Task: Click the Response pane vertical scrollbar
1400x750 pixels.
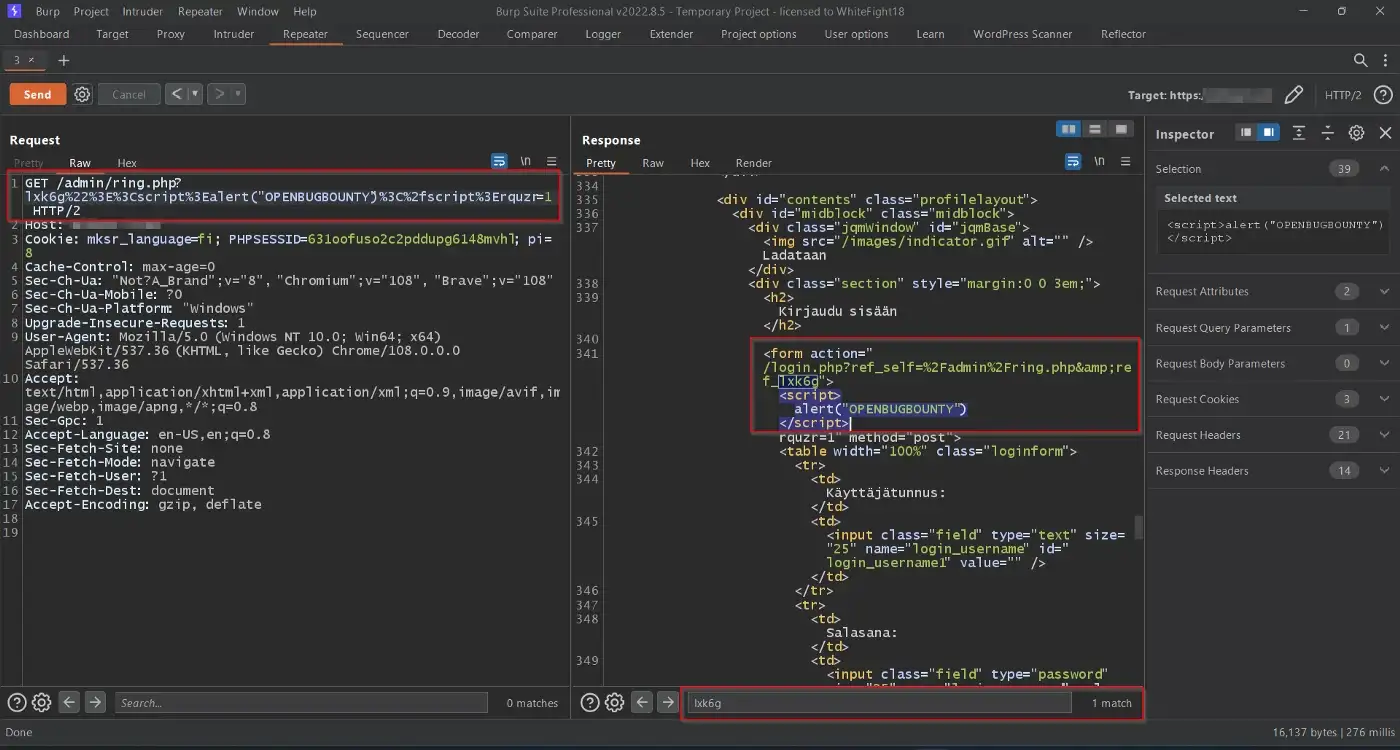Action: [x=1139, y=528]
